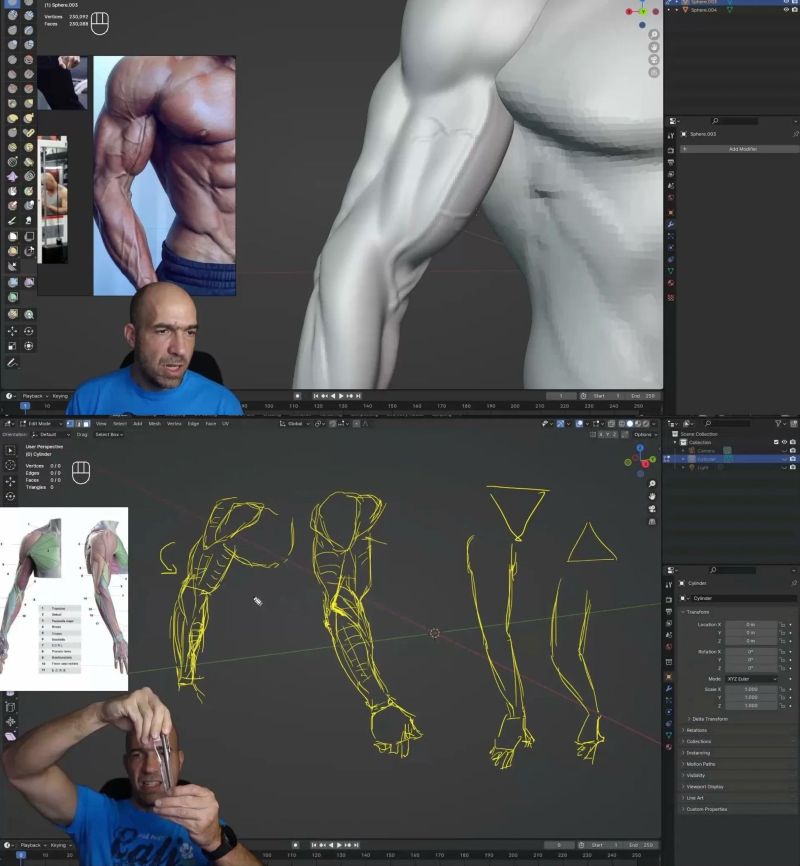Screen dimensions: 800x866
Task: Select the Move tool in sculpt toolbar
Action: (12, 330)
